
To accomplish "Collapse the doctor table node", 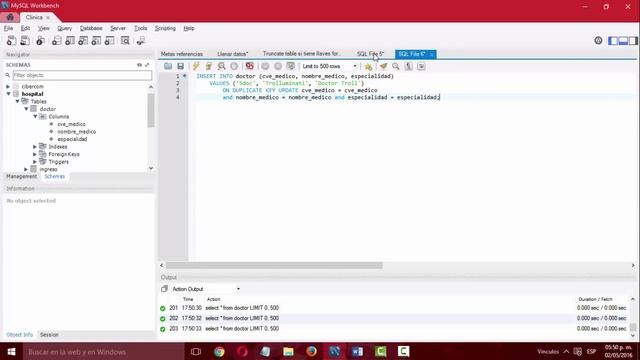I will coord(26,109).
